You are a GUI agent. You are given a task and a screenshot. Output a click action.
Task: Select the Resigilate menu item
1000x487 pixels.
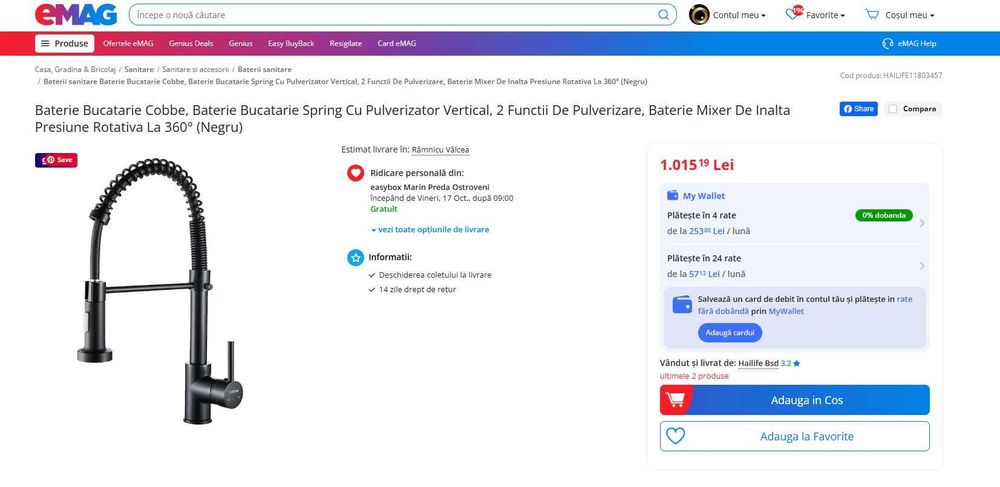tap(346, 44)
